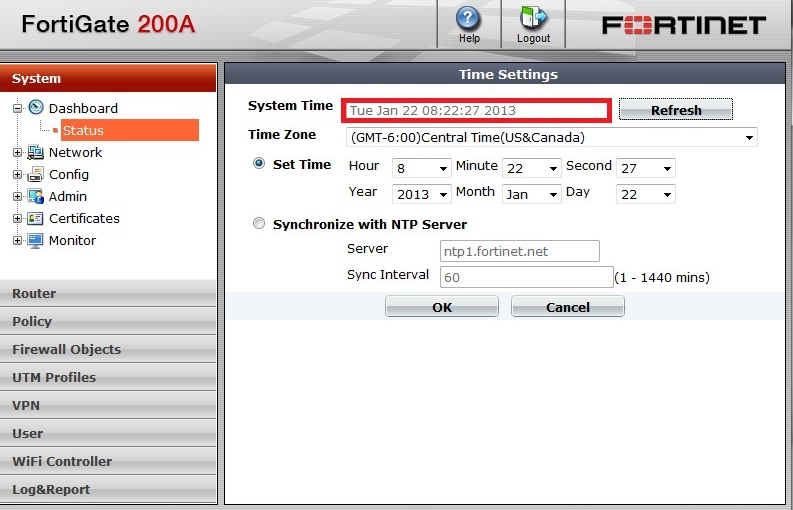Click the OK button
The width and height of the screenshot is (793, 510).
click(442, 307)
